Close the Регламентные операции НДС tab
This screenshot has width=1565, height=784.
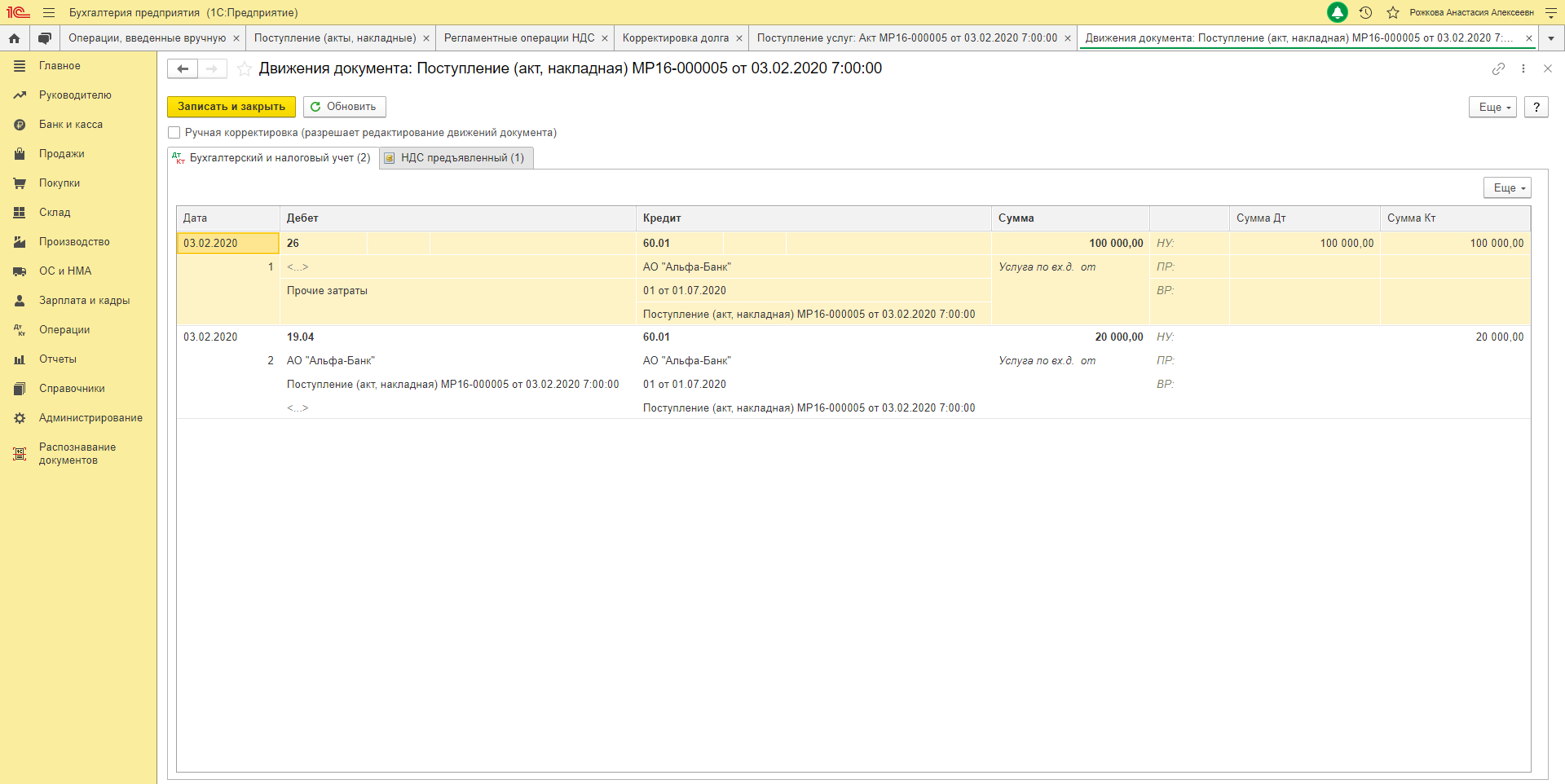point(605,38)
